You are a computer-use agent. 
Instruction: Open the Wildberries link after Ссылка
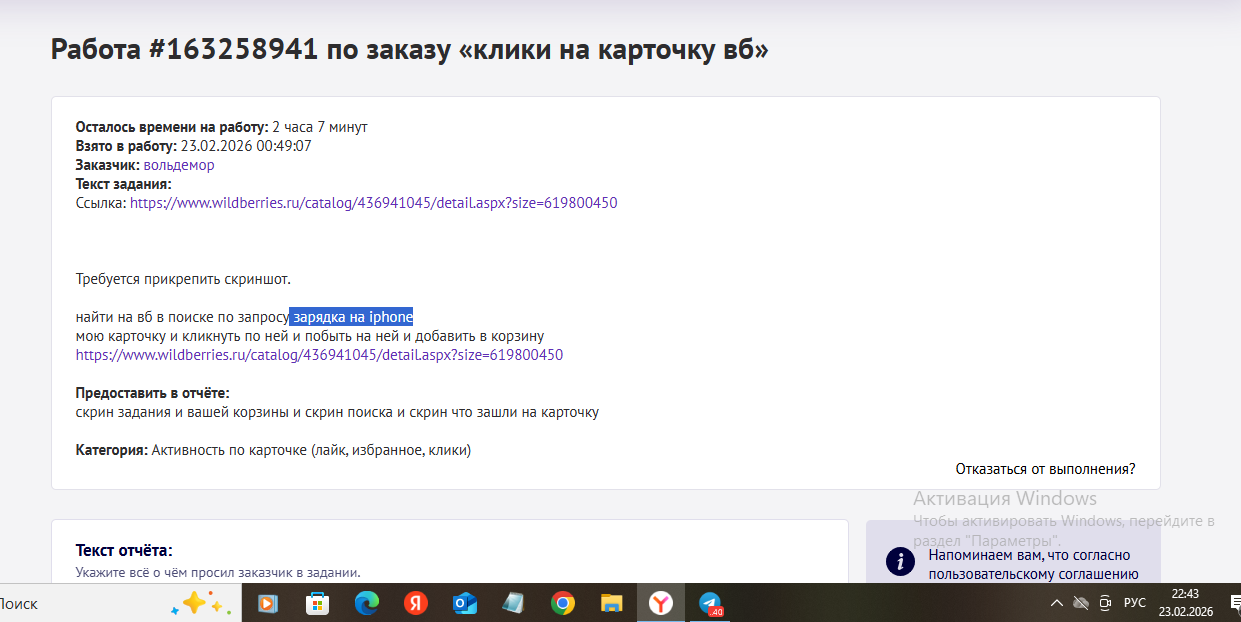click(x=373, y=203)
